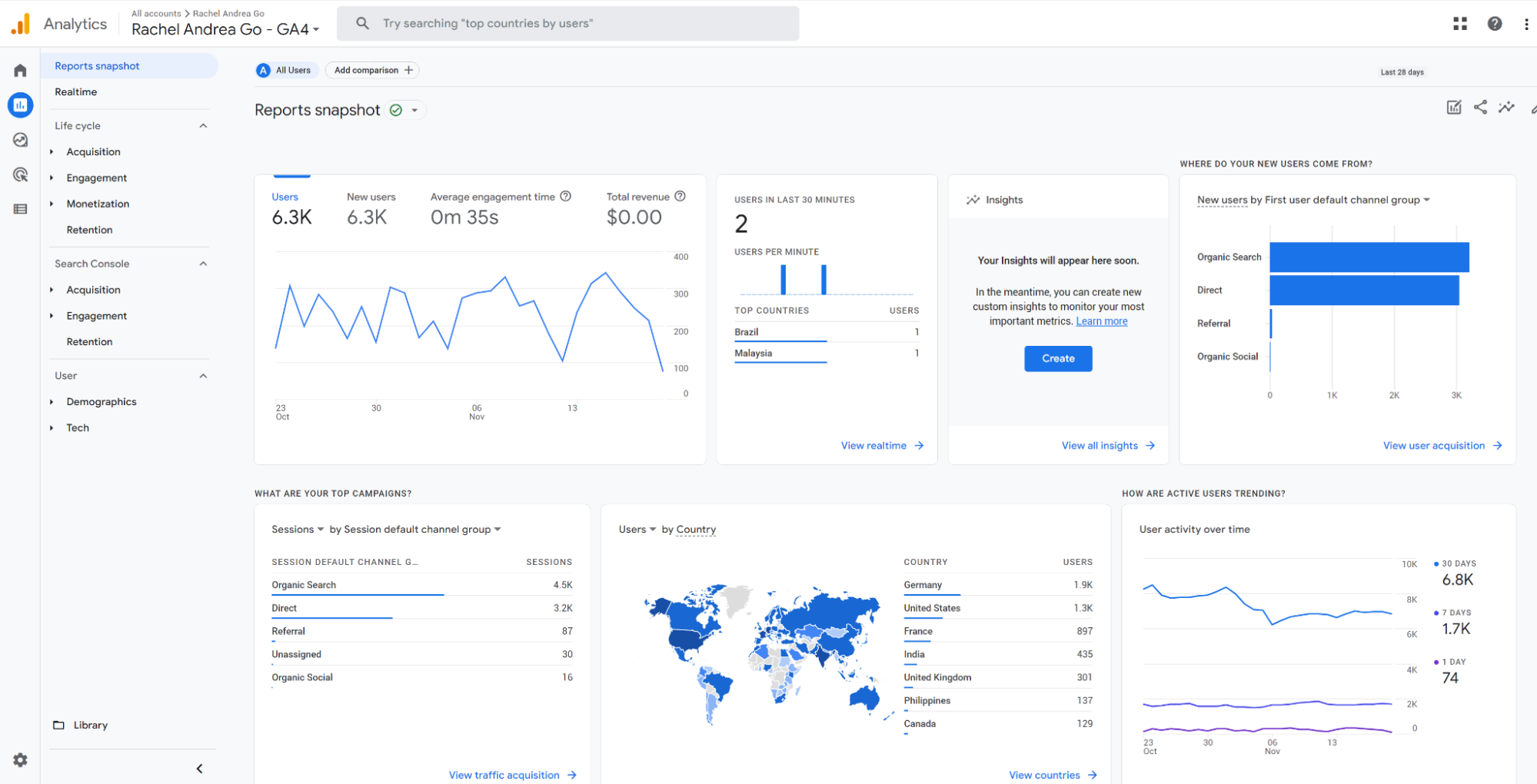1537x784 pixels.
Task: Click the Analytics logo
Action: (x=21, y=24)
